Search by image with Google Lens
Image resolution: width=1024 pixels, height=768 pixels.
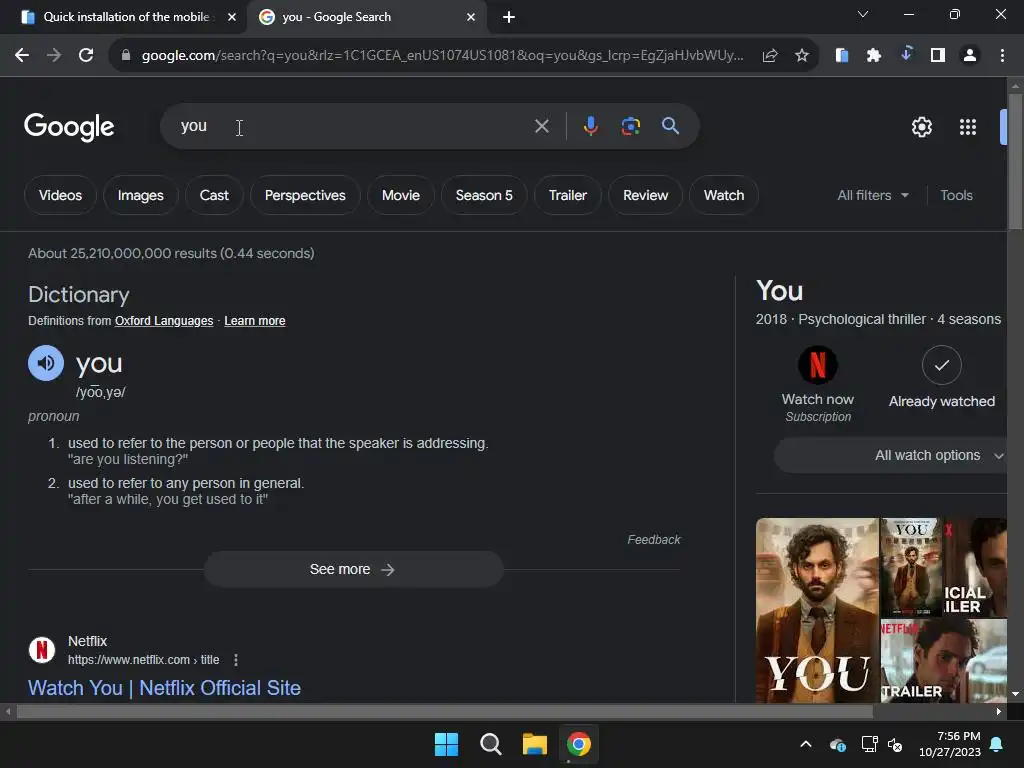coord(630,126)
